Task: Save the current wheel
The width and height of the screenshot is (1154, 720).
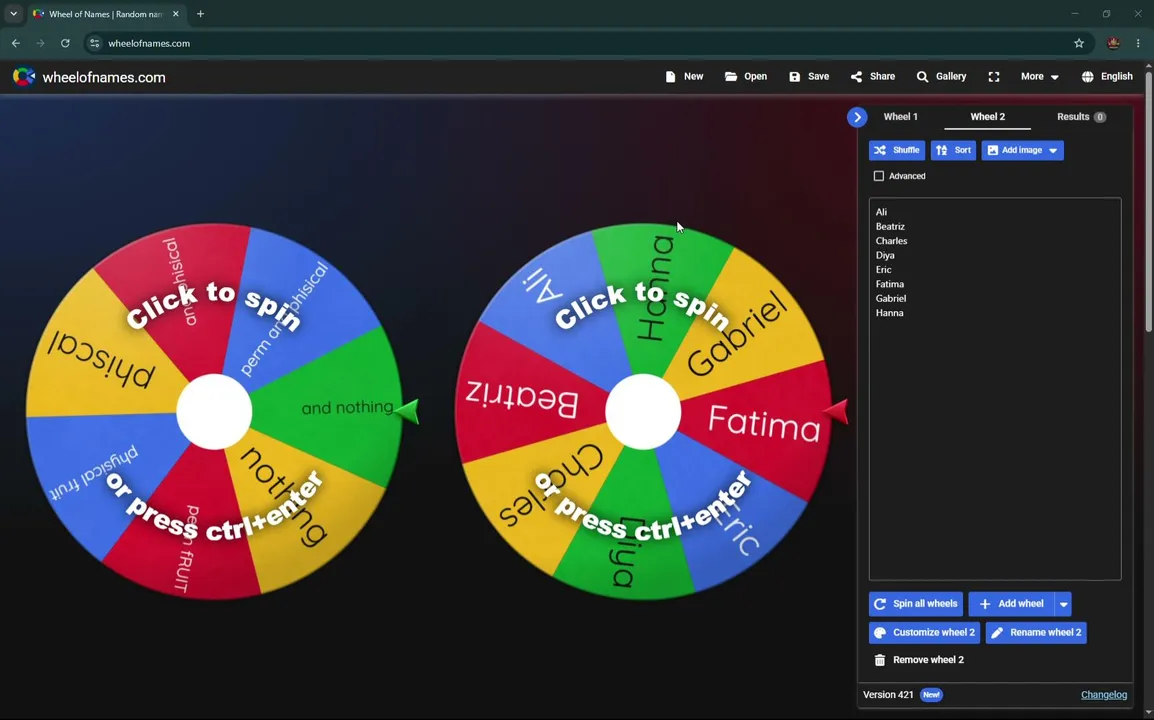Action: tap(809, 77)
